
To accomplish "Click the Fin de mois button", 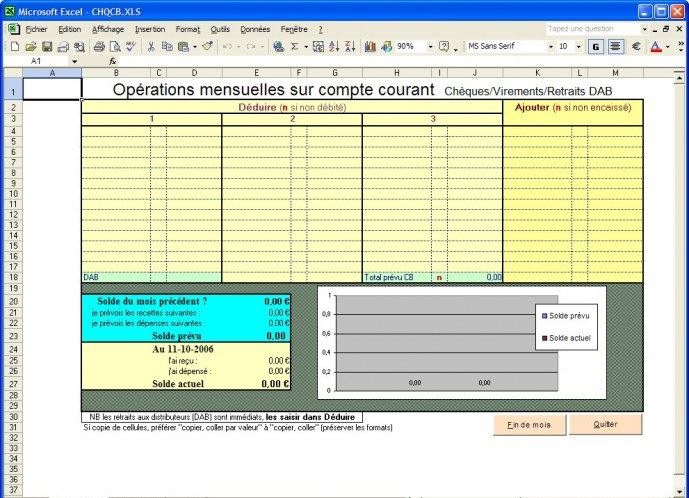I will (x=529, y=425).
